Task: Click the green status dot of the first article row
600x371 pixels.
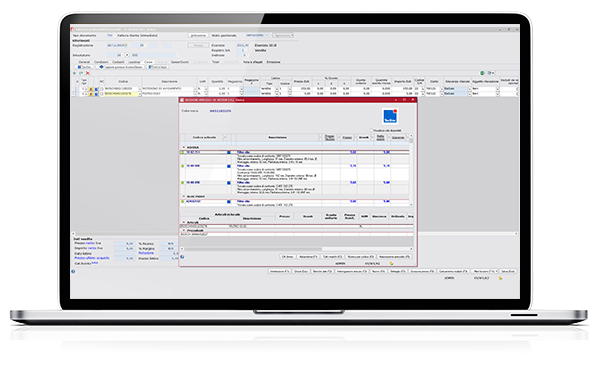Action: click(183, 152)
